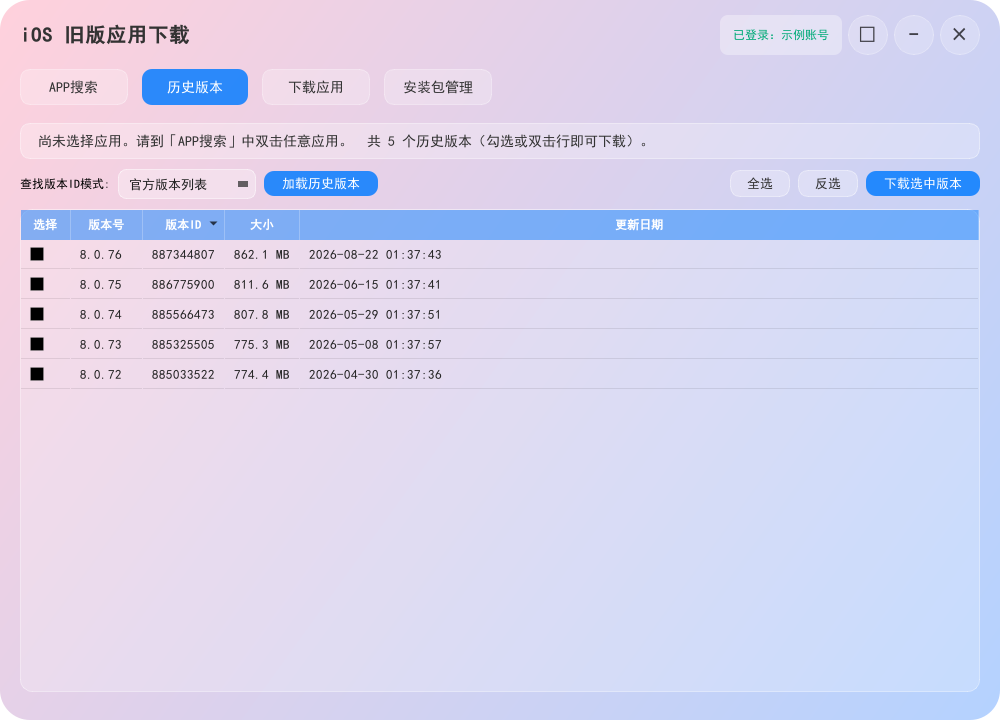Minimize the window with the dash icon
The image size is (1000, 720).
(914, 34)
